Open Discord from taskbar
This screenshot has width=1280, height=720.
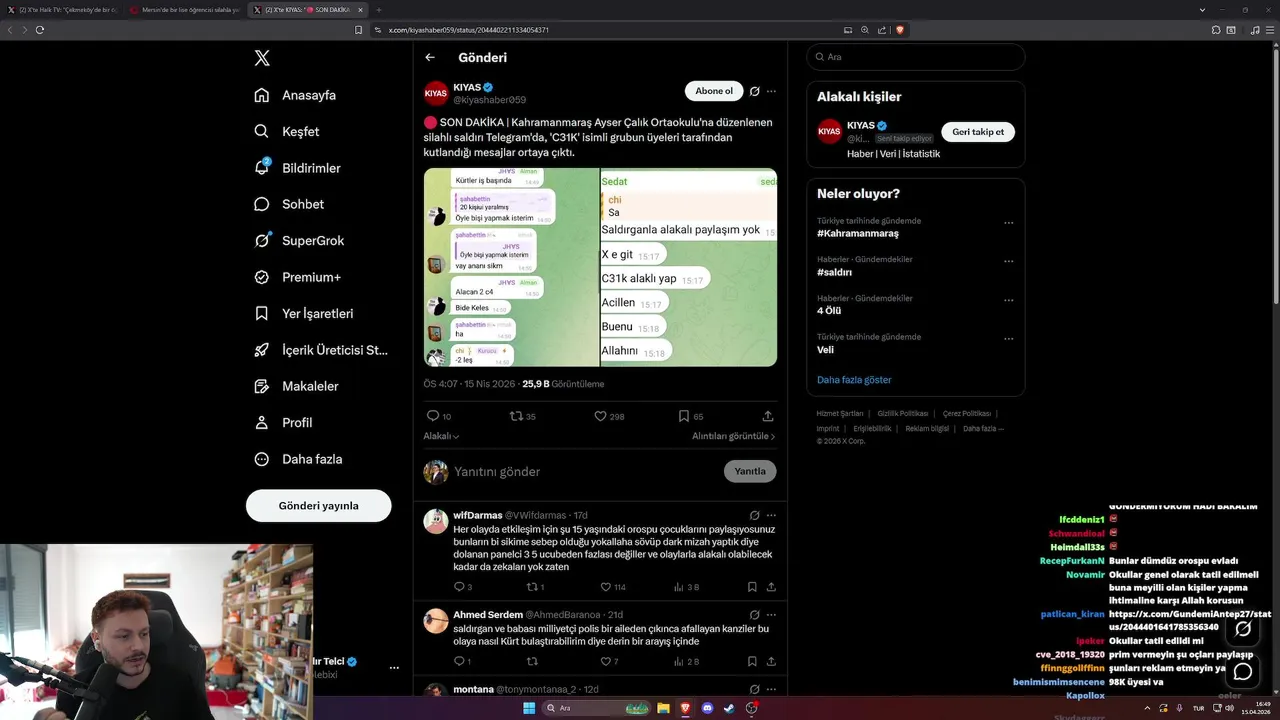click(x=707, y=708)
